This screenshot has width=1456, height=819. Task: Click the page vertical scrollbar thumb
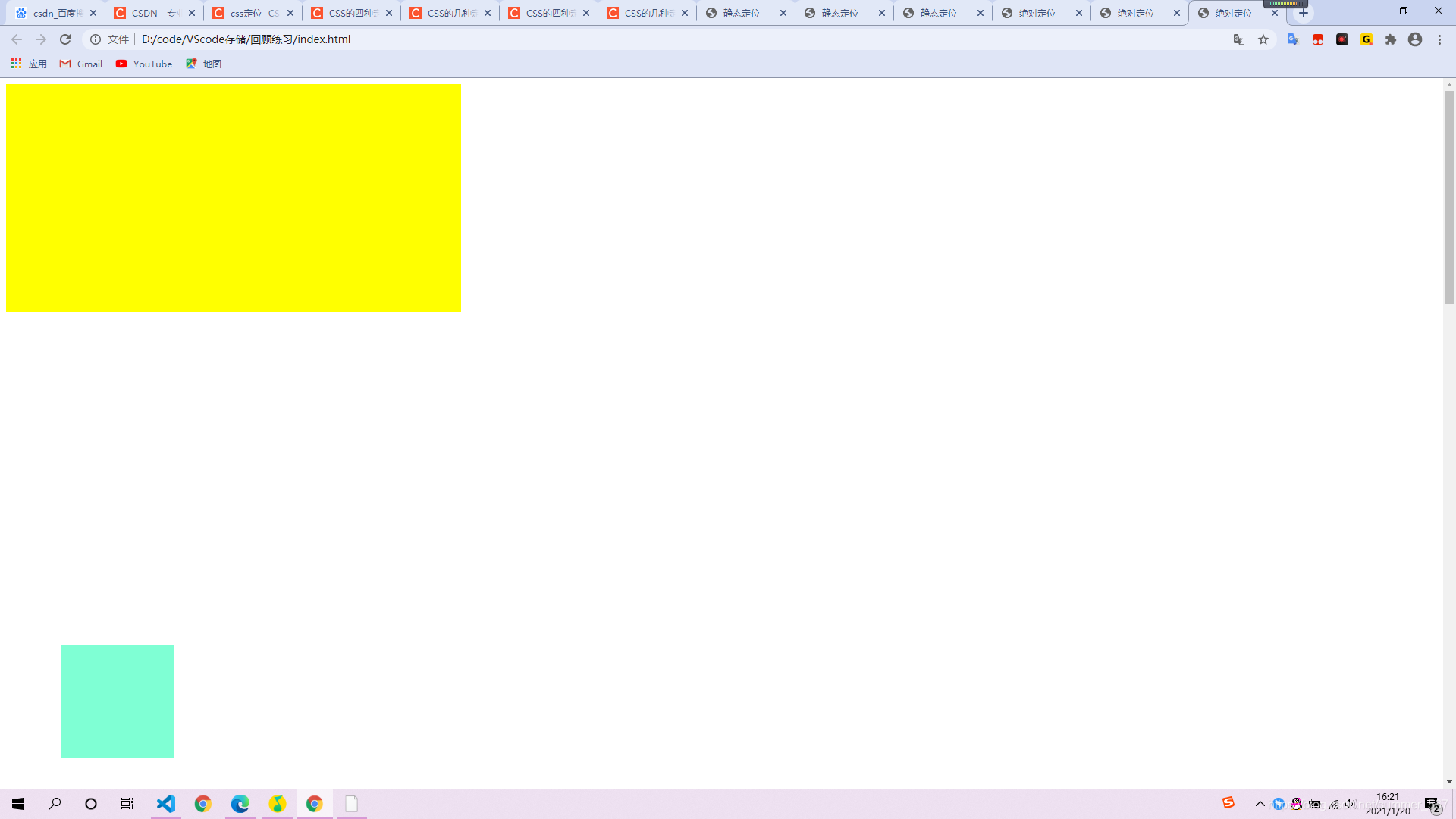[x=1449, y=197]
